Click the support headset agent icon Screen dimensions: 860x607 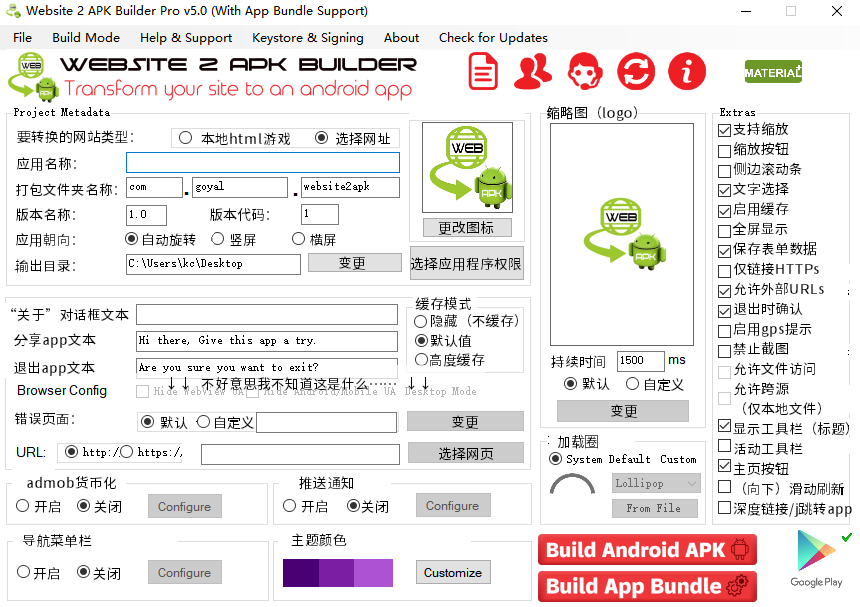tap(585, 72)
